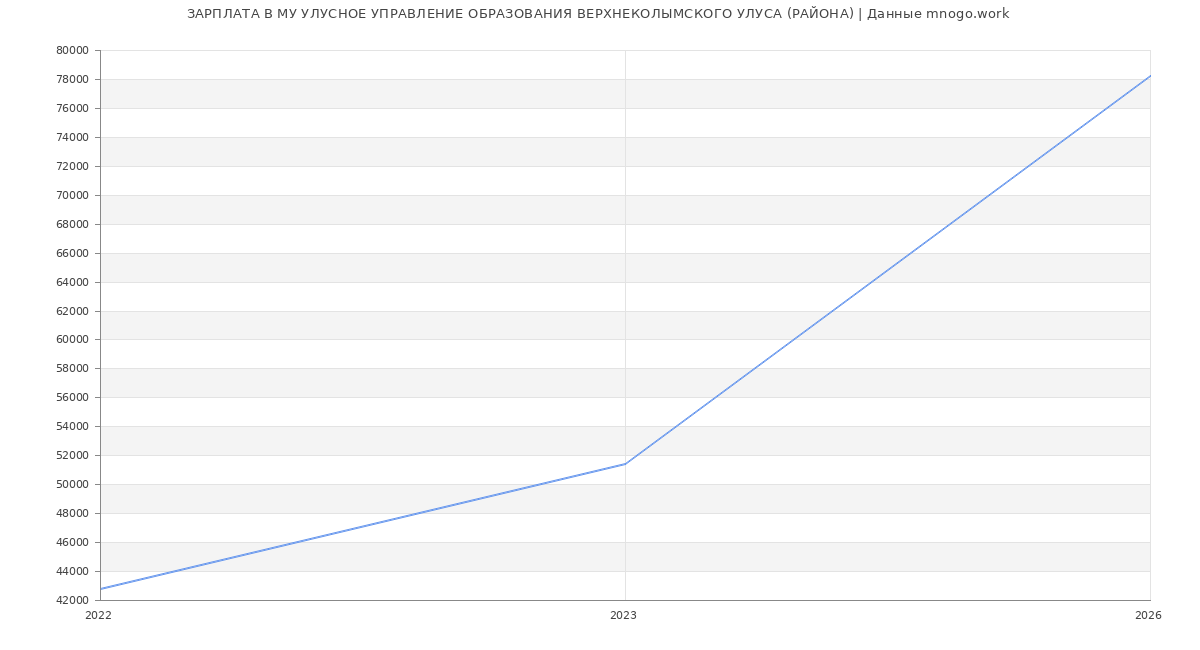
Task: Click the 68000 y-axis label
Action: (73, 224)
